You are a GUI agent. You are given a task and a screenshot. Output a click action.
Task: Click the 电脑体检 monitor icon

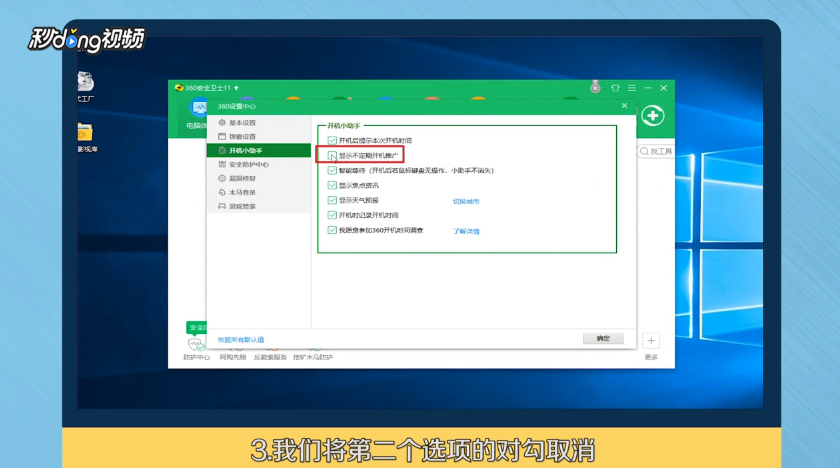tap(198, 110)
